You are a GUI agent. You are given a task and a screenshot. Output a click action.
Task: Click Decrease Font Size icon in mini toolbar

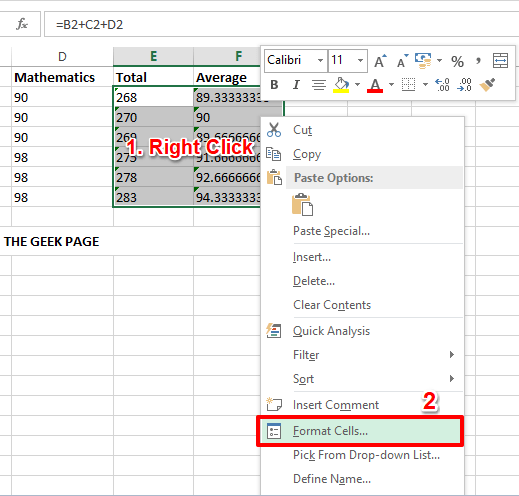point(402,61)
